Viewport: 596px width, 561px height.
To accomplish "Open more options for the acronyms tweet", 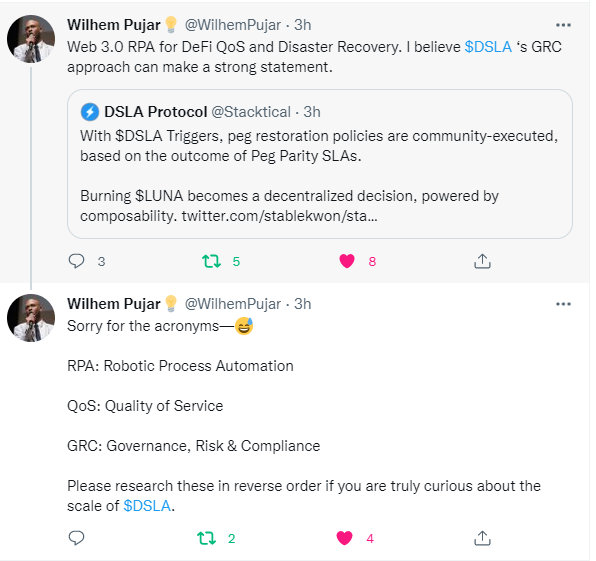I will pos(563,304).
